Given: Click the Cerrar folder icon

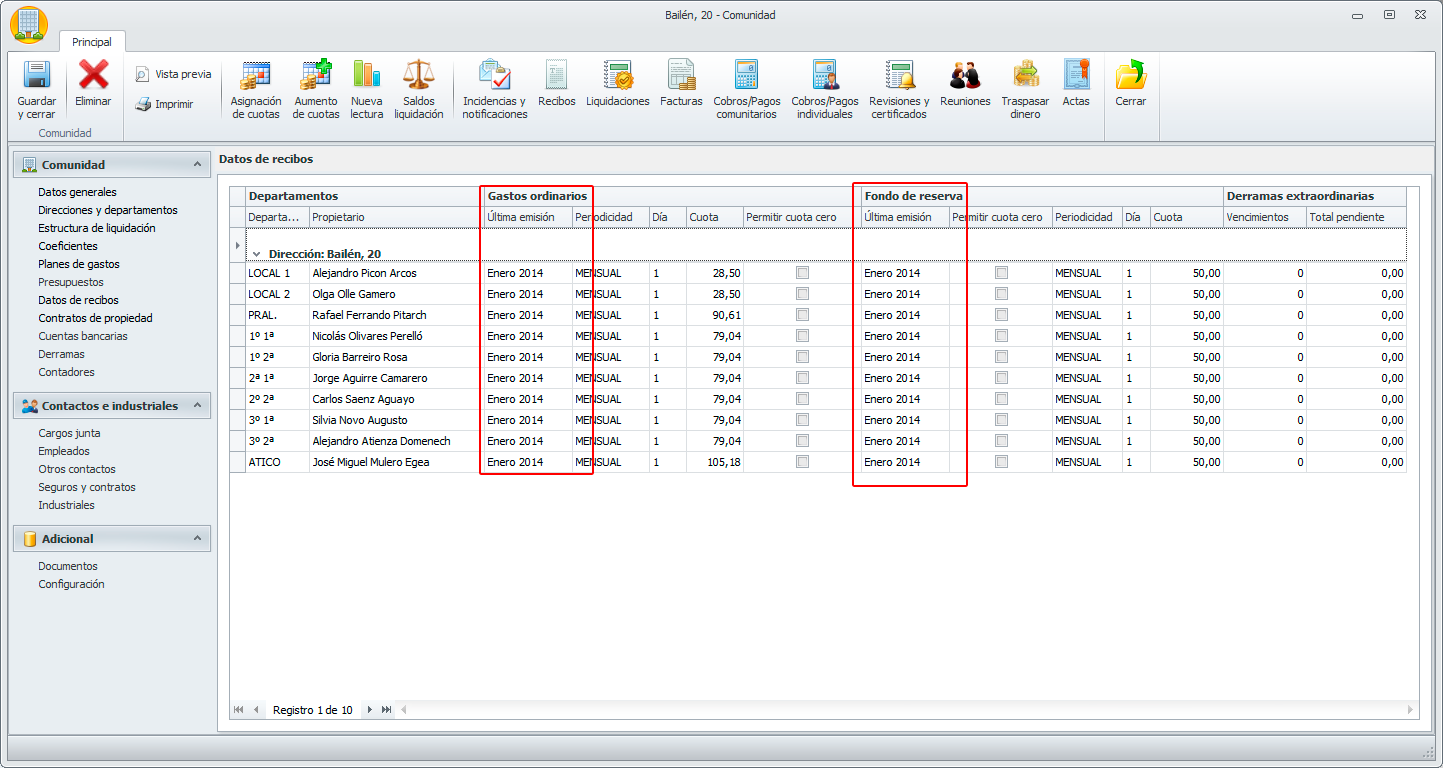Looking at the screenshot, I should tap(1131, 75).
